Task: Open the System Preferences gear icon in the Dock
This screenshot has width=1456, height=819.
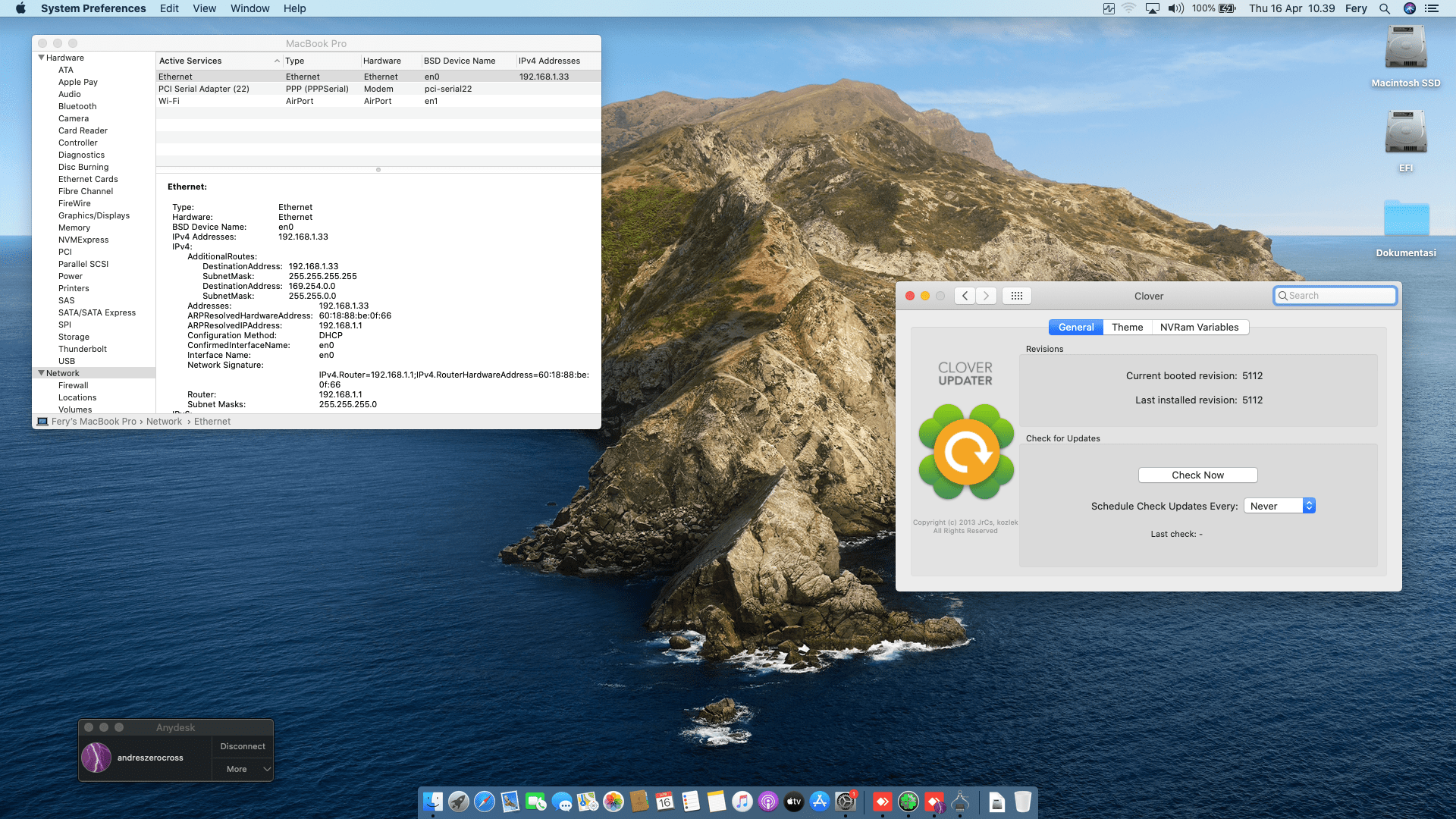Action: click(x=845, y=802)
